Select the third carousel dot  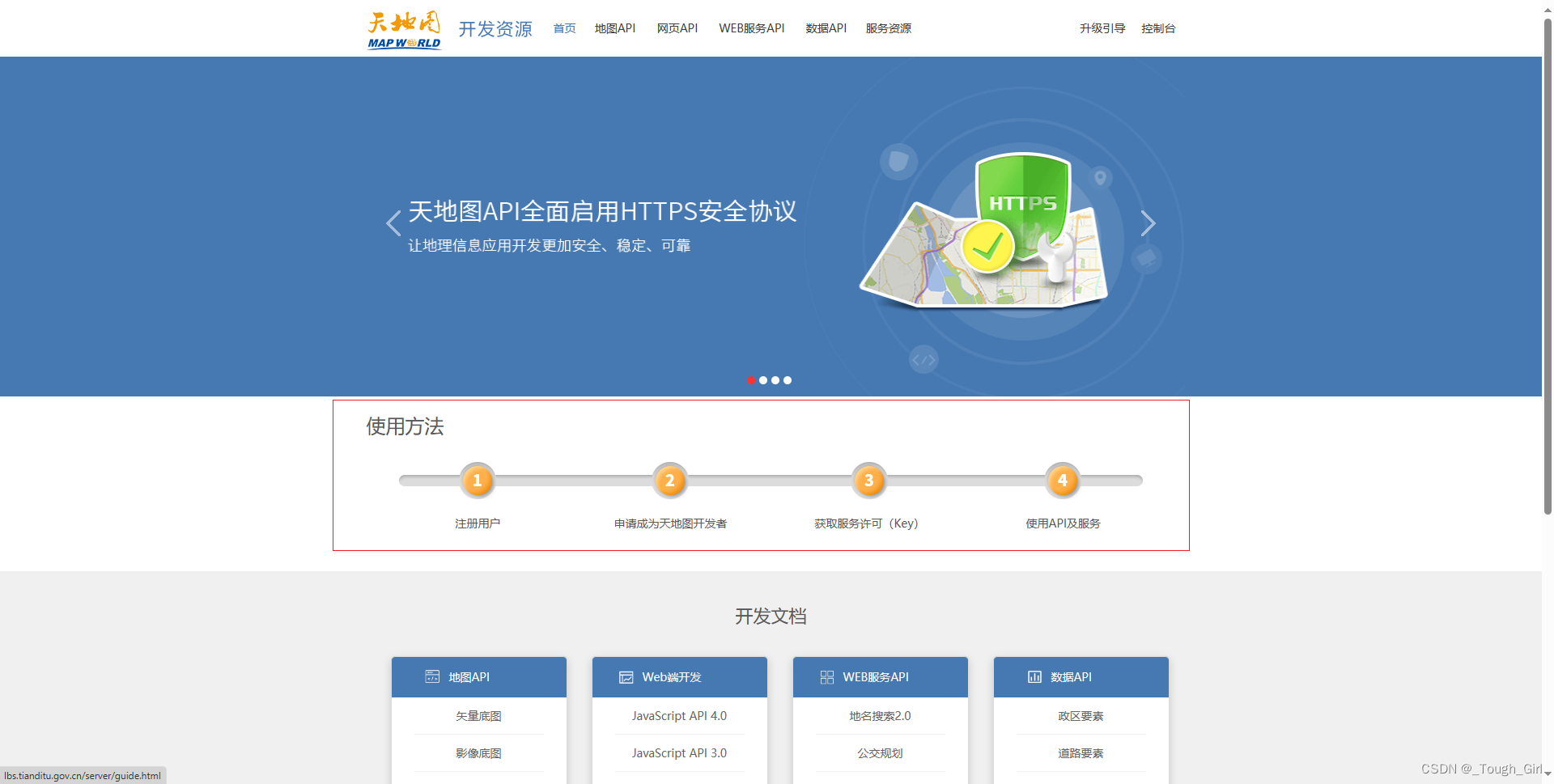[775, 380]
